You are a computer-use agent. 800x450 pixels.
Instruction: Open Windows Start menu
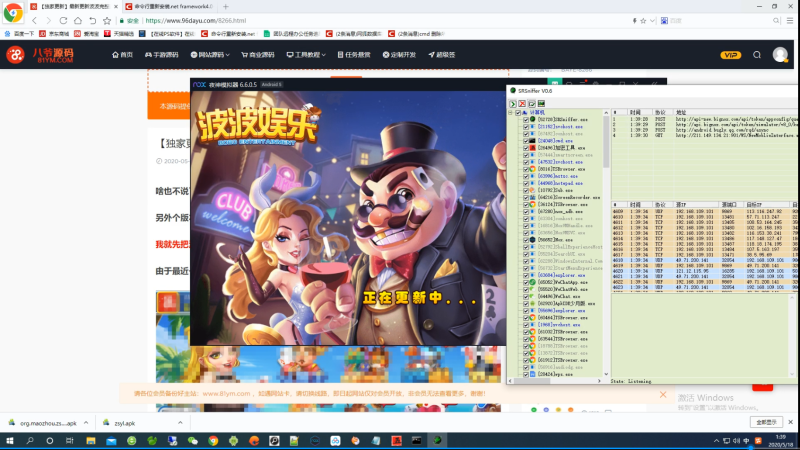coord(9,441)
